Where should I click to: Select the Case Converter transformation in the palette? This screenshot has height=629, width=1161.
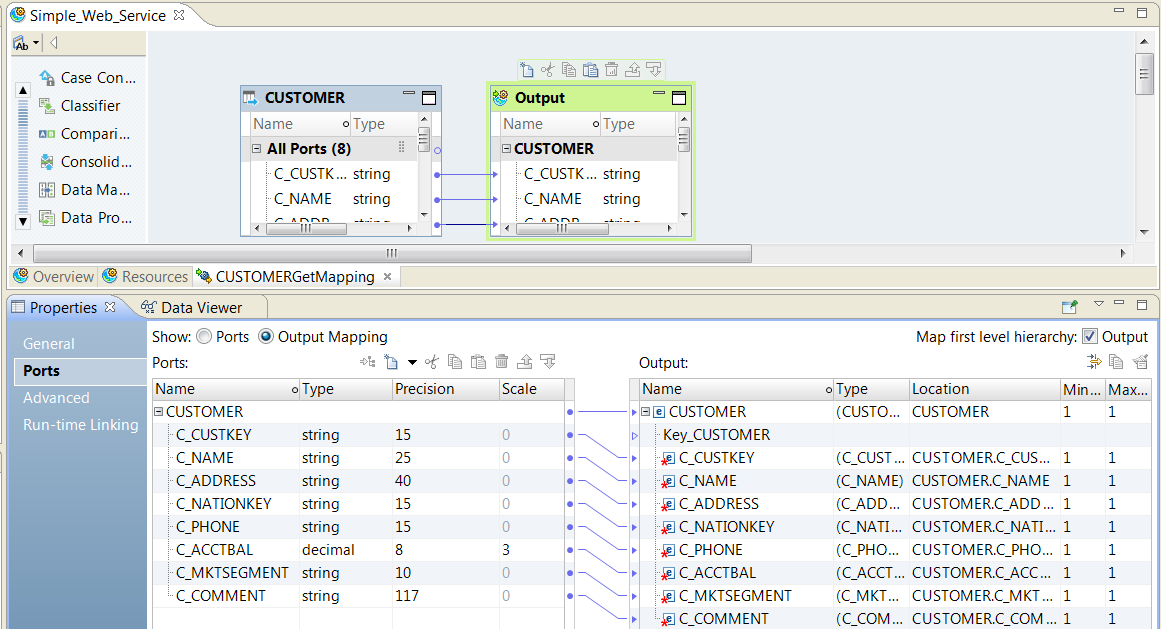tap(88, 78)
